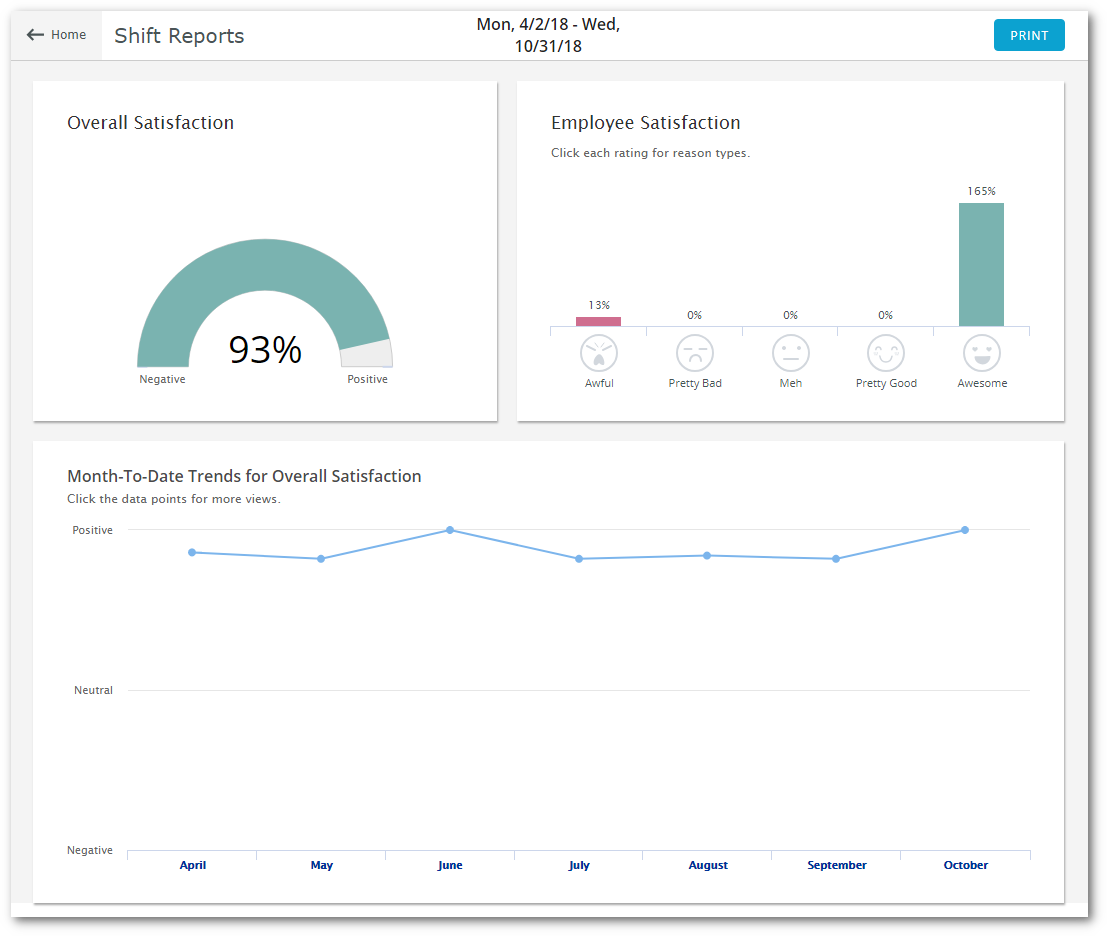
Task: Click the date range in the header
Action: click(x=548, y=35)
